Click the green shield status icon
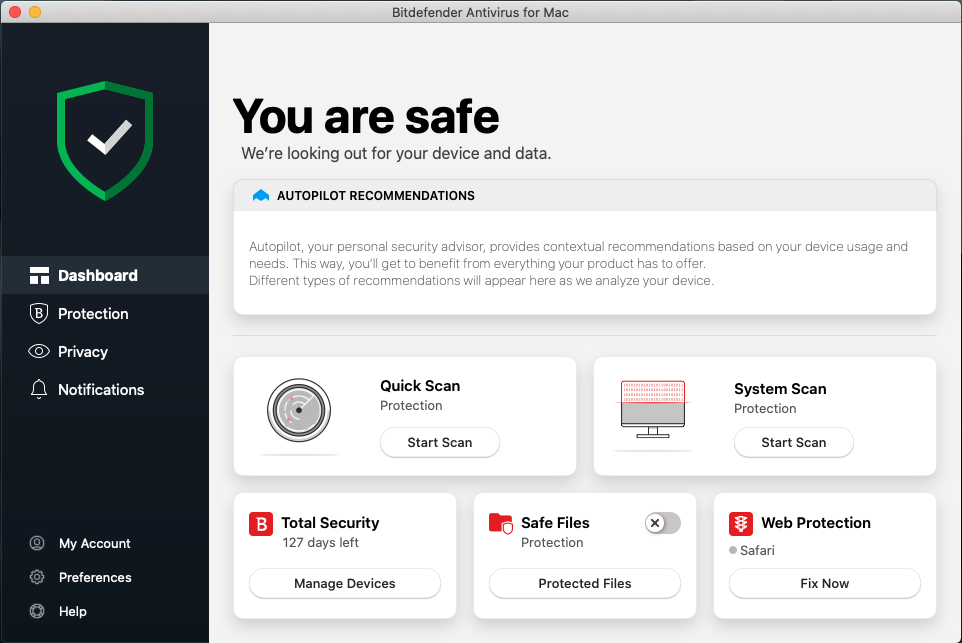This screenshot has width=962, height=643. coord(105,141)
